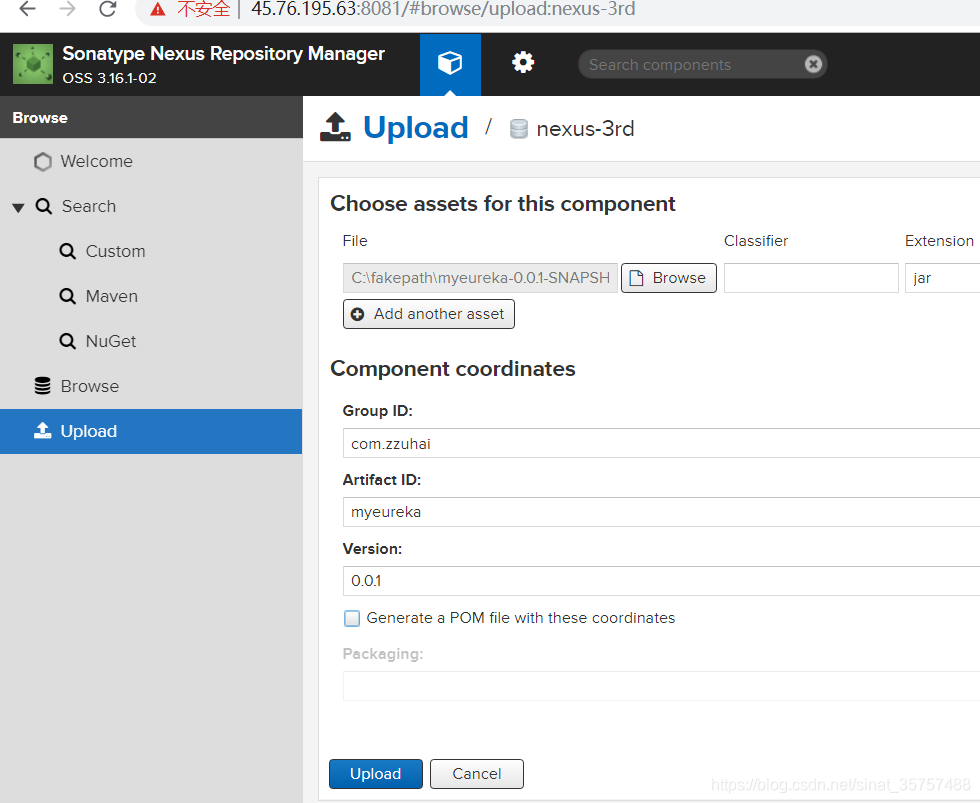The width and height of the screenshot is (980, 803).
Task: Open the Browse cube icon in header
Action: click(450, 64)
